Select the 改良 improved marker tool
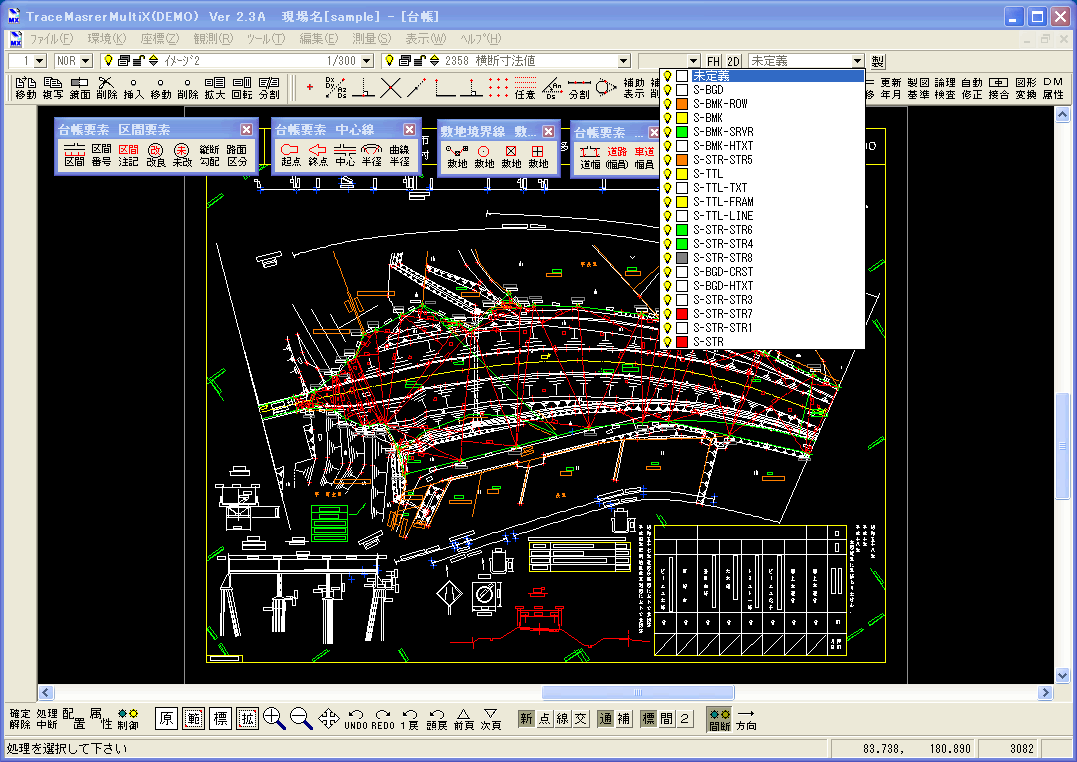The height and width of the screenshot is (762, 1077). click(x=155, y=155)
